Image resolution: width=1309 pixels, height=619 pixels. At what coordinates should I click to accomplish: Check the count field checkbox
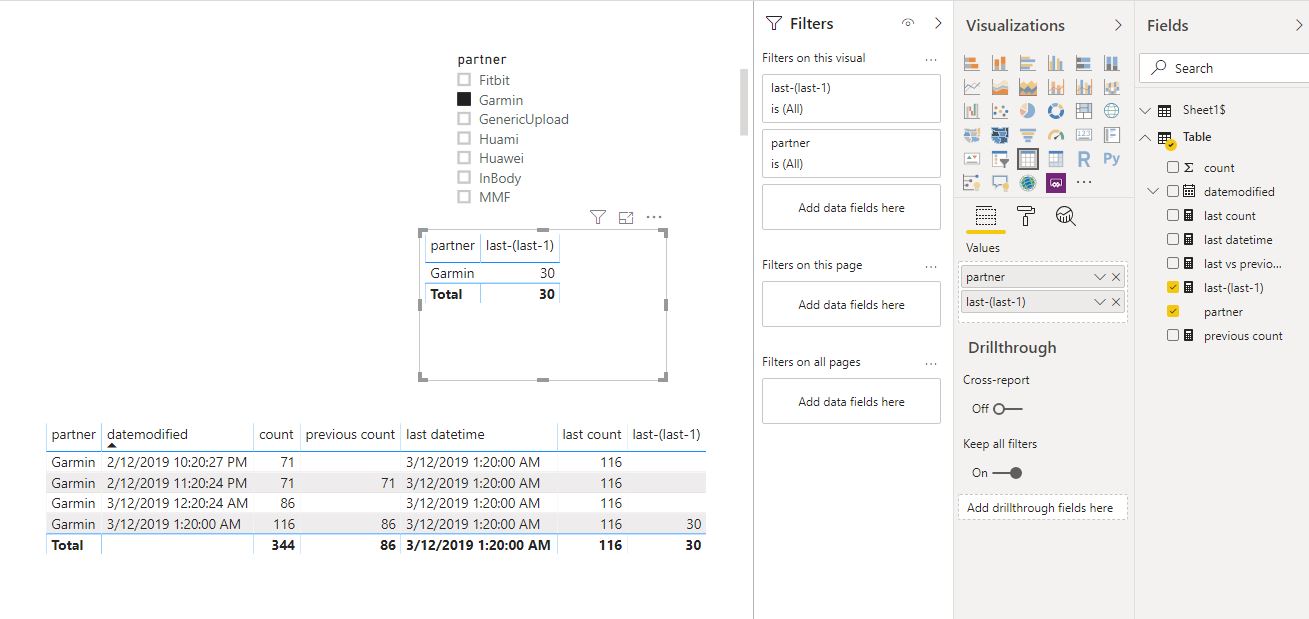tap(1173, 167)
